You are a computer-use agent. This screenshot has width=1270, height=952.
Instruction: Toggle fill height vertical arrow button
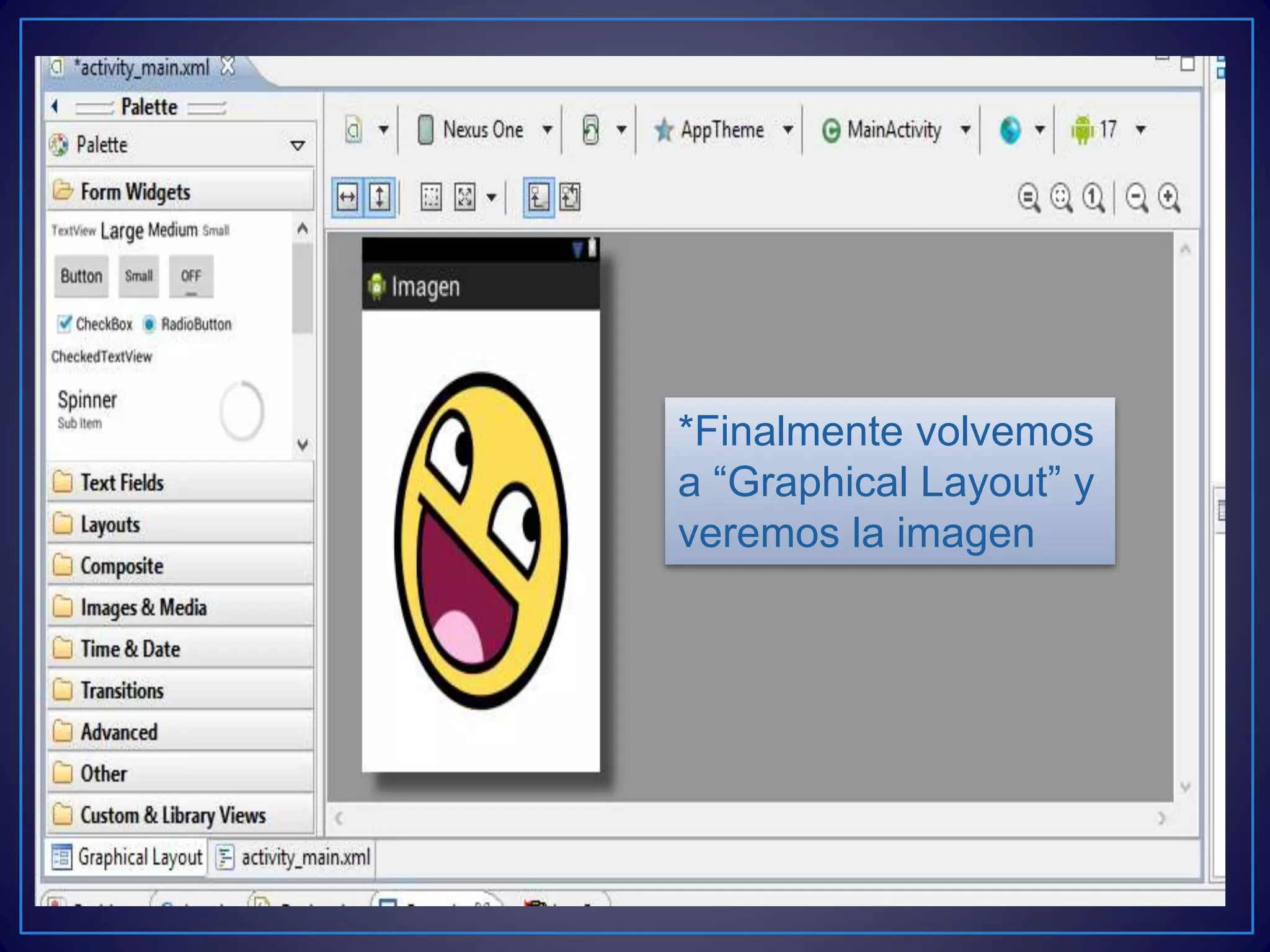[380, 198]
